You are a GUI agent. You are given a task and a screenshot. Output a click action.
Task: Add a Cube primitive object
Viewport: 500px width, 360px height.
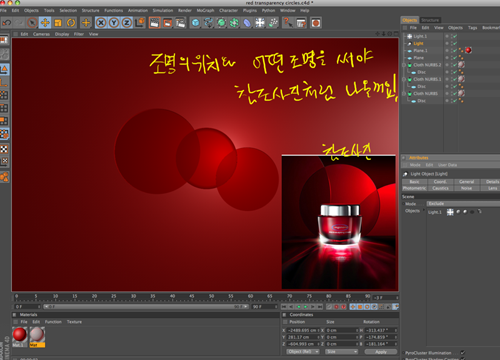click(x=195, y=23)
